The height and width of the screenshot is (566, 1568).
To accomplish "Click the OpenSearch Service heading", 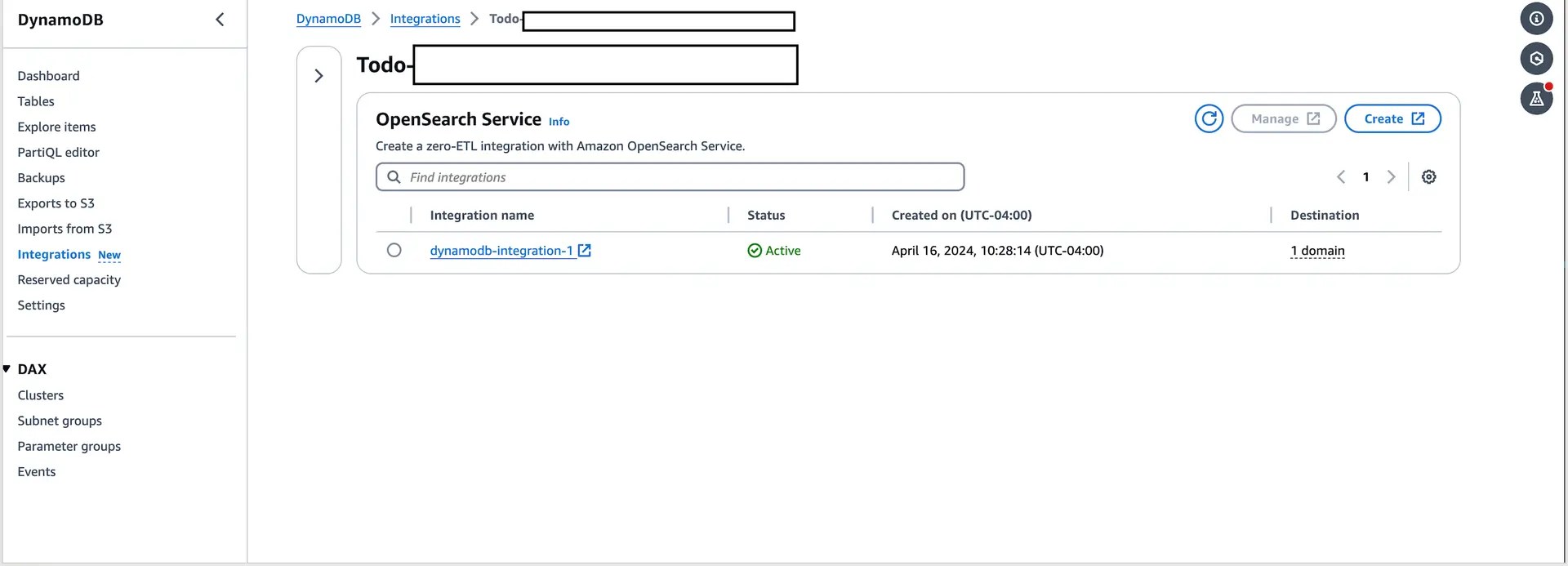I will [x=458, y=119].
